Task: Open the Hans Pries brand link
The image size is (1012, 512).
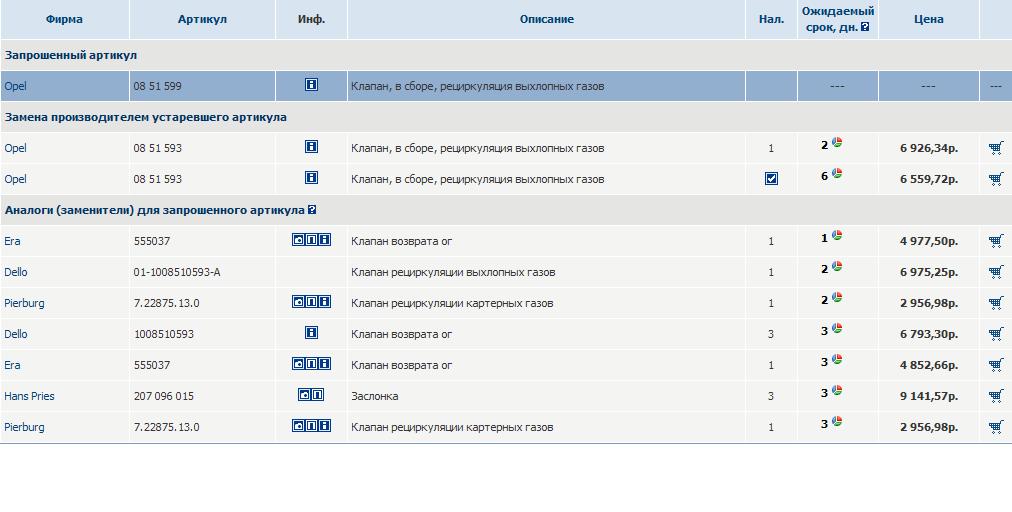Action: tap(29, 396)
